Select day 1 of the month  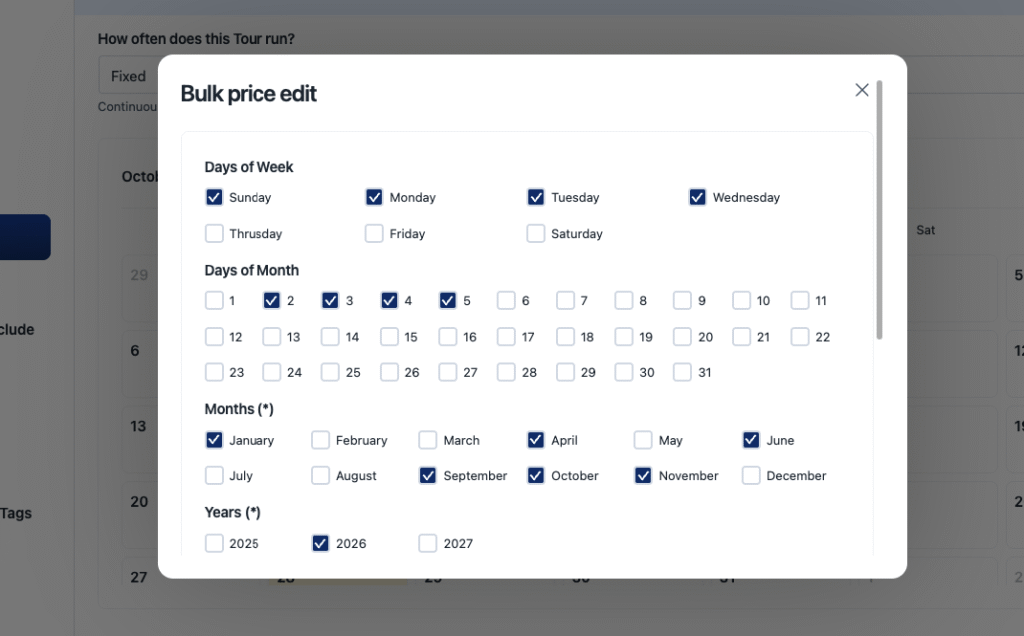(214, 300)
